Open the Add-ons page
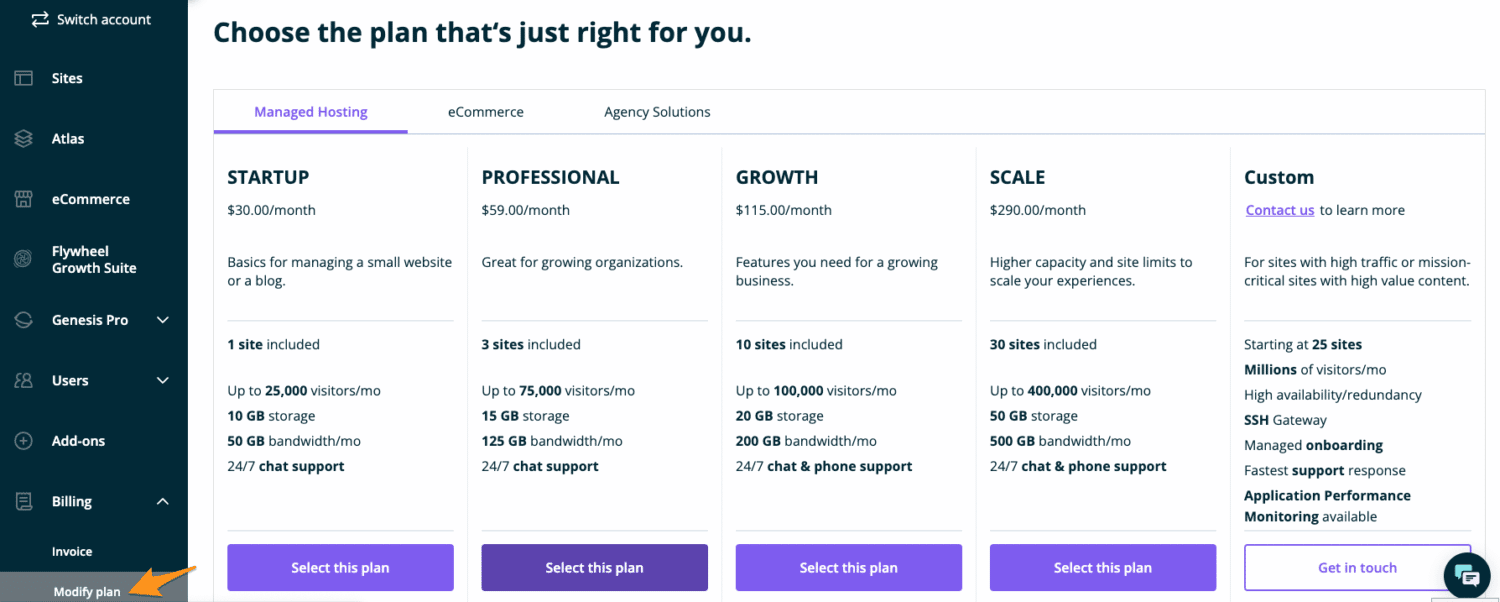Viewport: 1500px width, 602px height. pos(80,440)
